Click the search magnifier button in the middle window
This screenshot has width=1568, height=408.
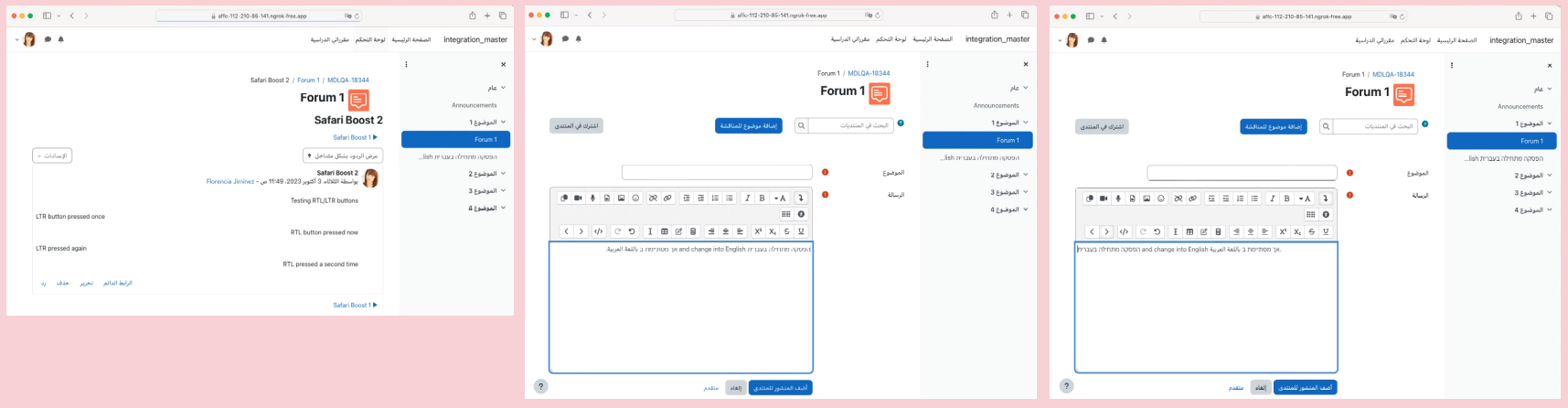[x=801, y=125]
